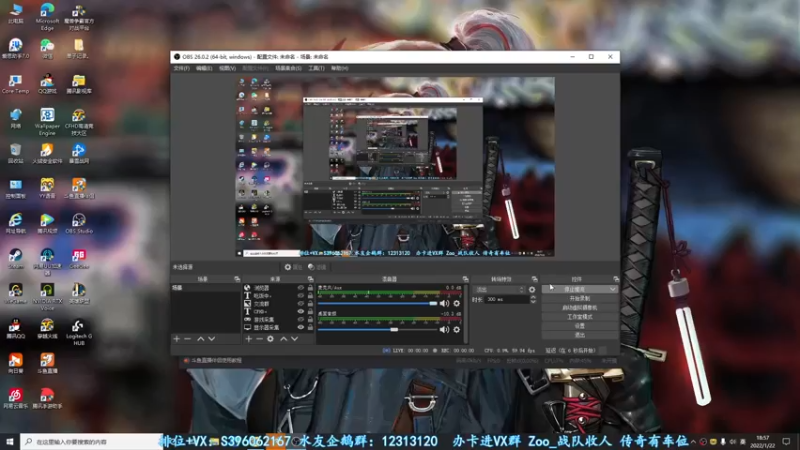Toggle visibility of the browser source

[x=301, y=288]
